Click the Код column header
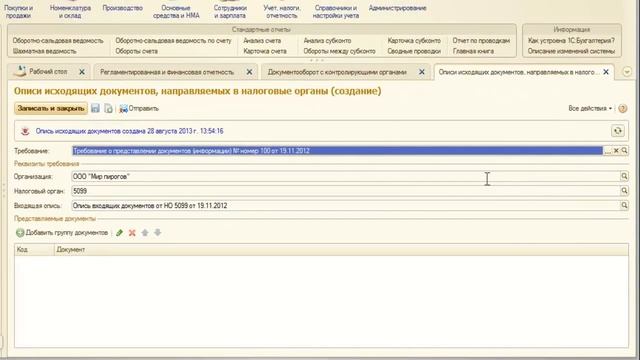 click(34, 249)
